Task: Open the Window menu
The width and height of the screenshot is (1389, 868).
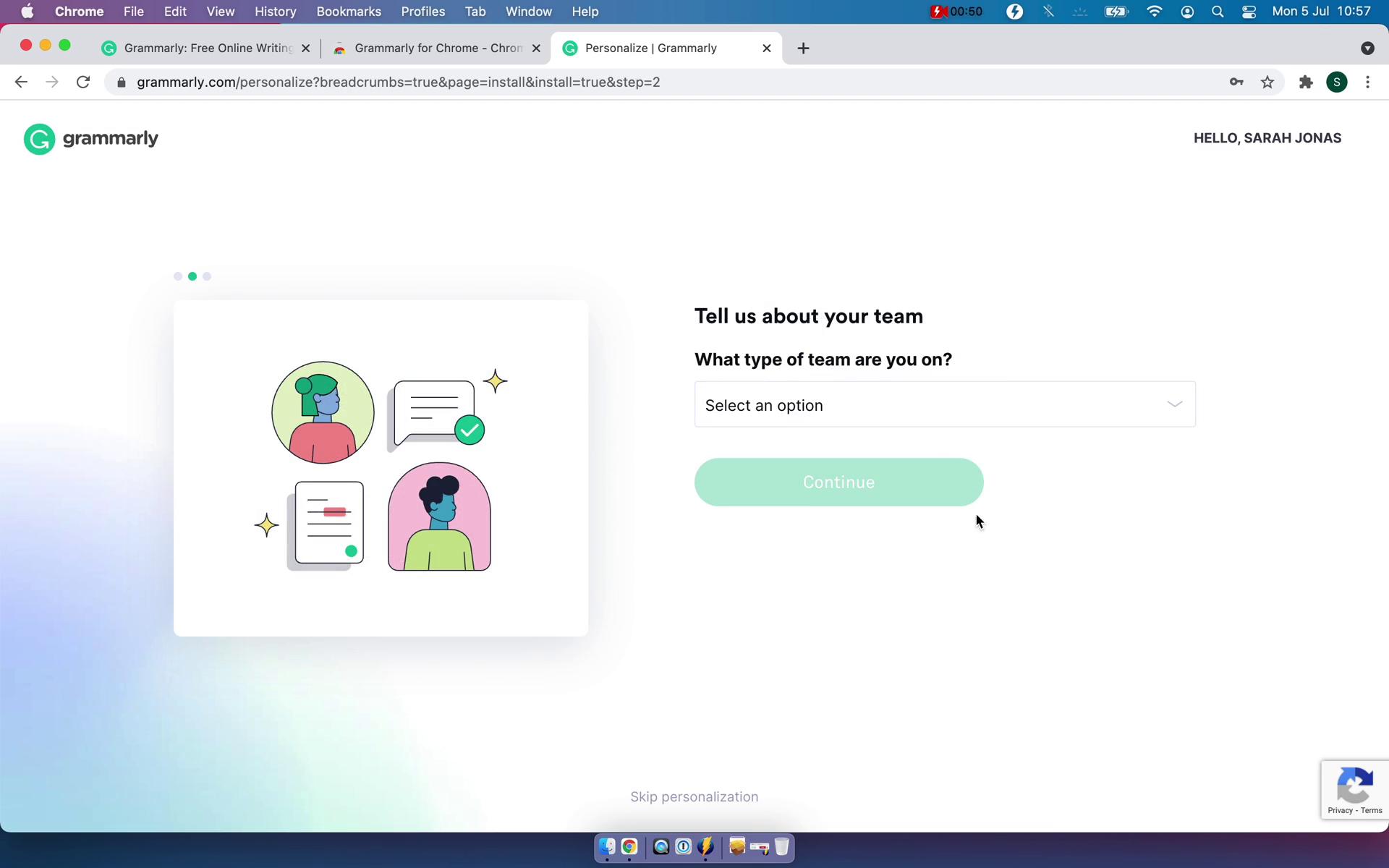Action: click(529, 12)
